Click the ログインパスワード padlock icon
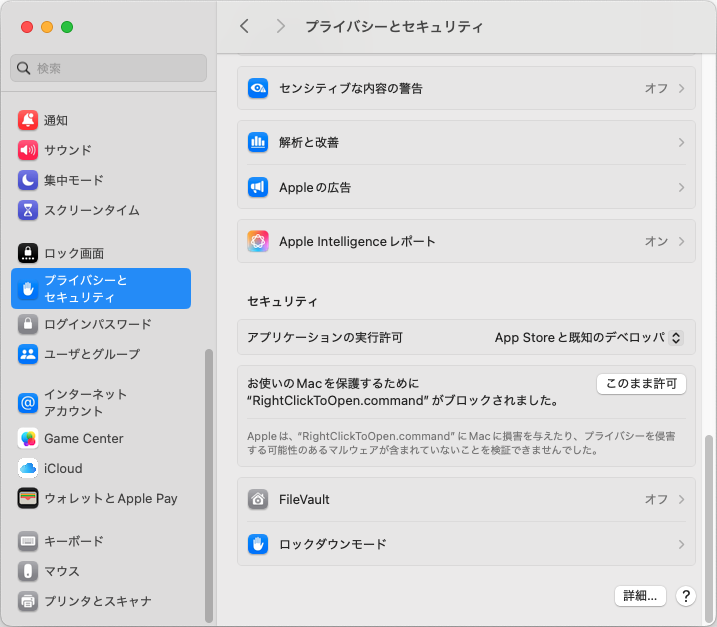The height and width of the screenshot is (627, 717). 28,324
